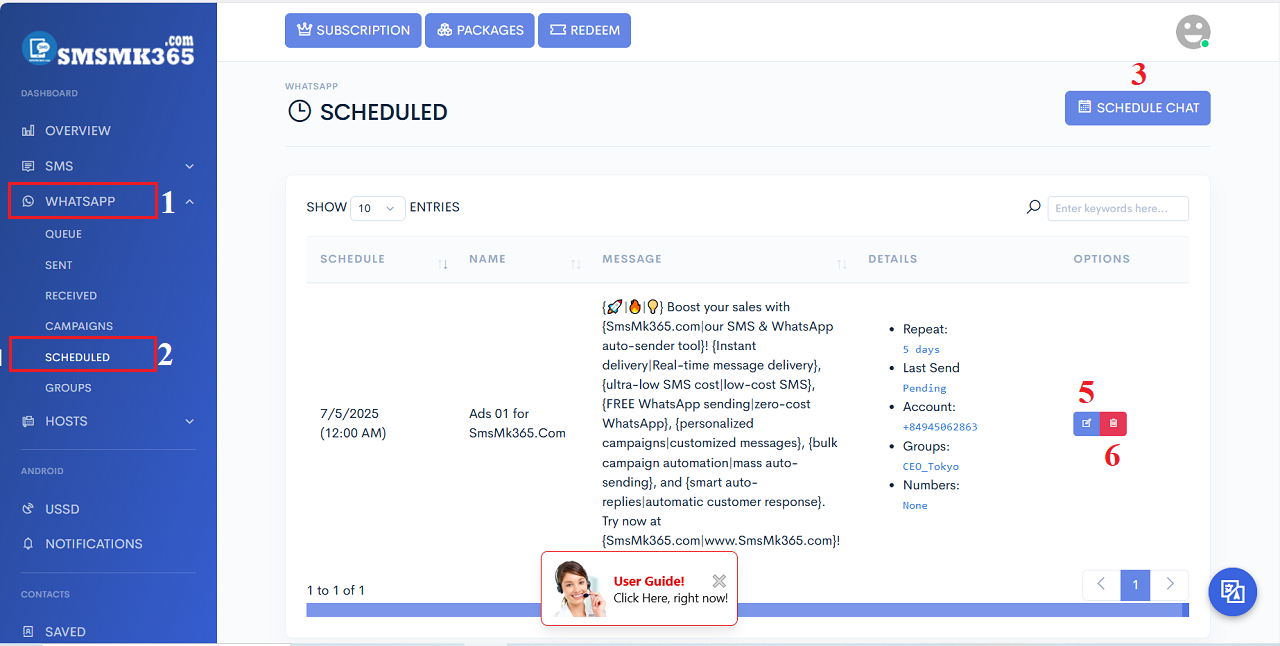Click the Redeem button
Screen dimensions: 1280x646
coord(584,30)
